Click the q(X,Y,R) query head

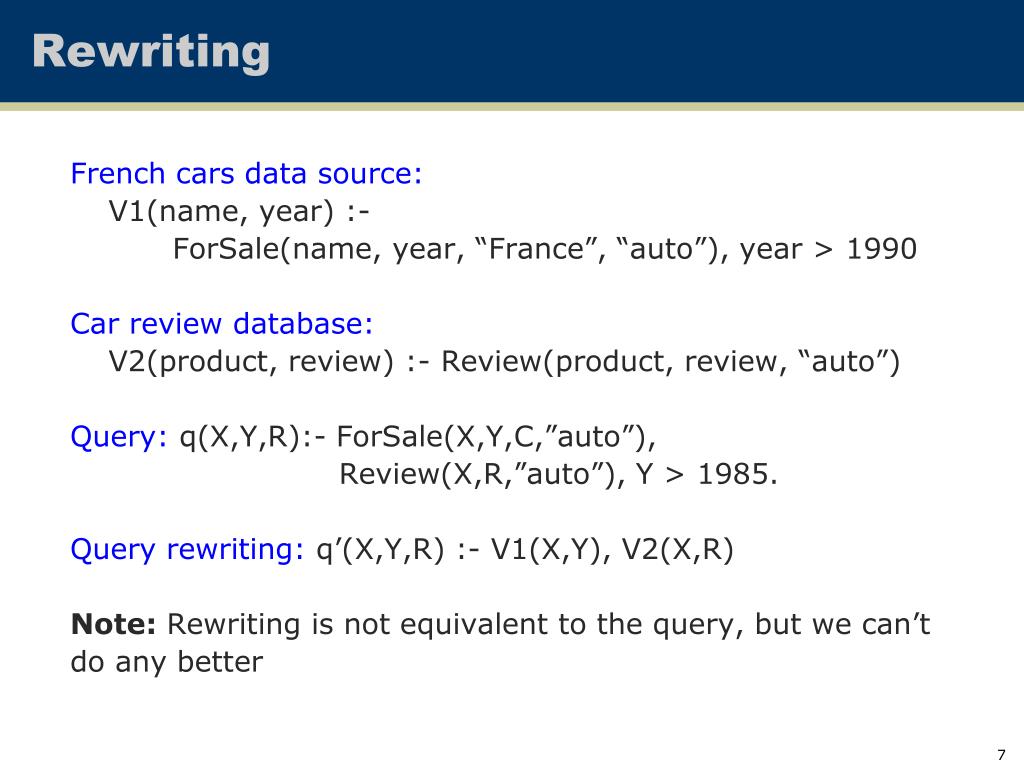point(240,437)
